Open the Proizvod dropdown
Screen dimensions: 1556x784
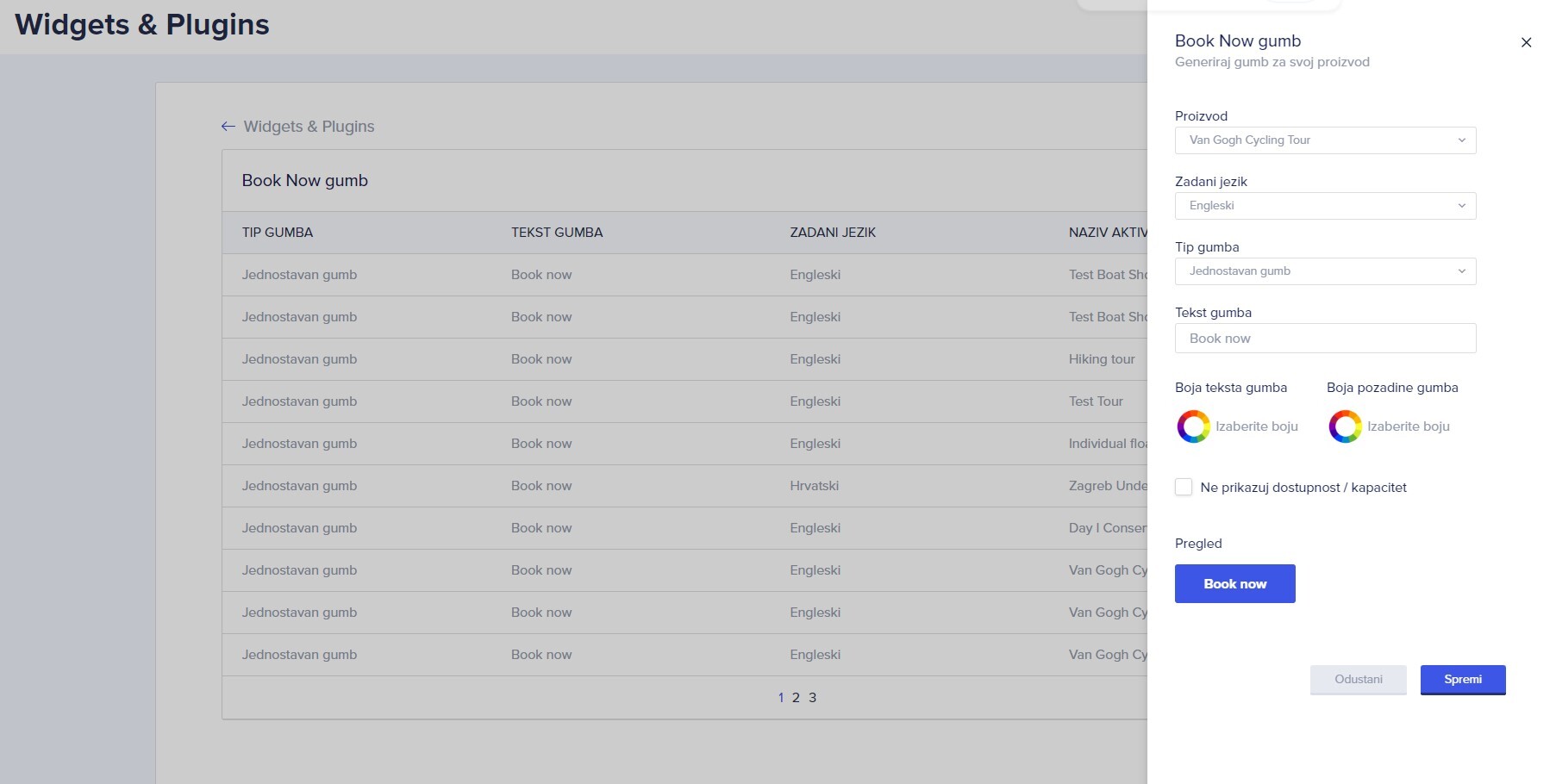(1325, 140)
